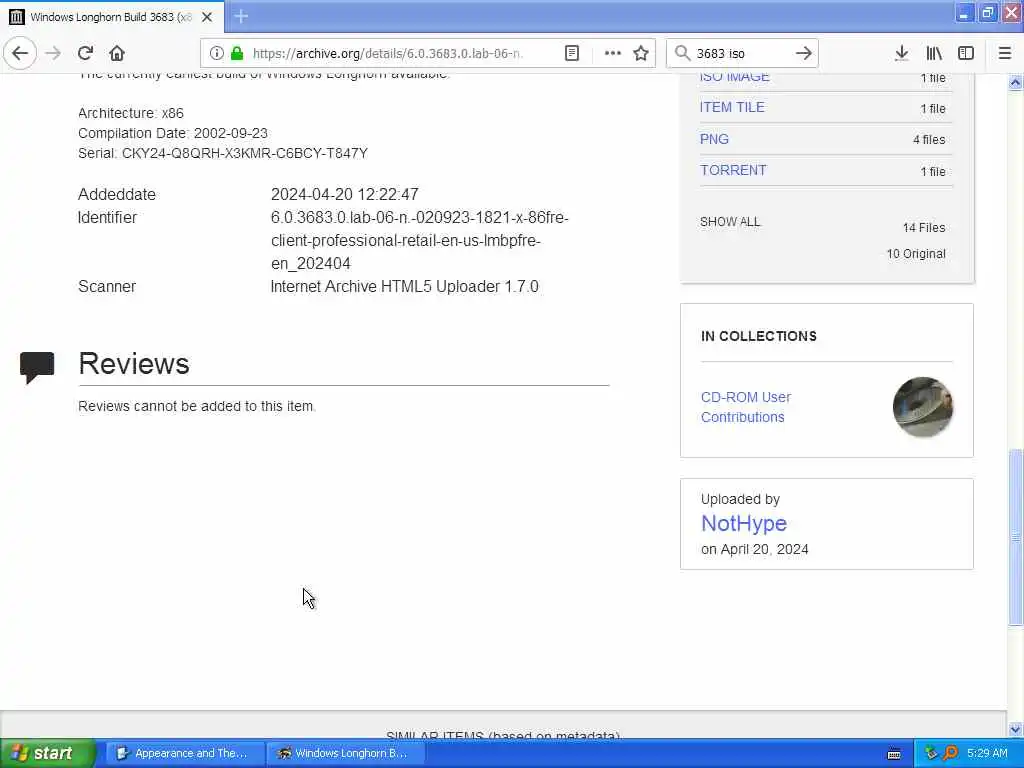Click the green secure-connection padlock
1024x768 pixels.
coord(237,53)
